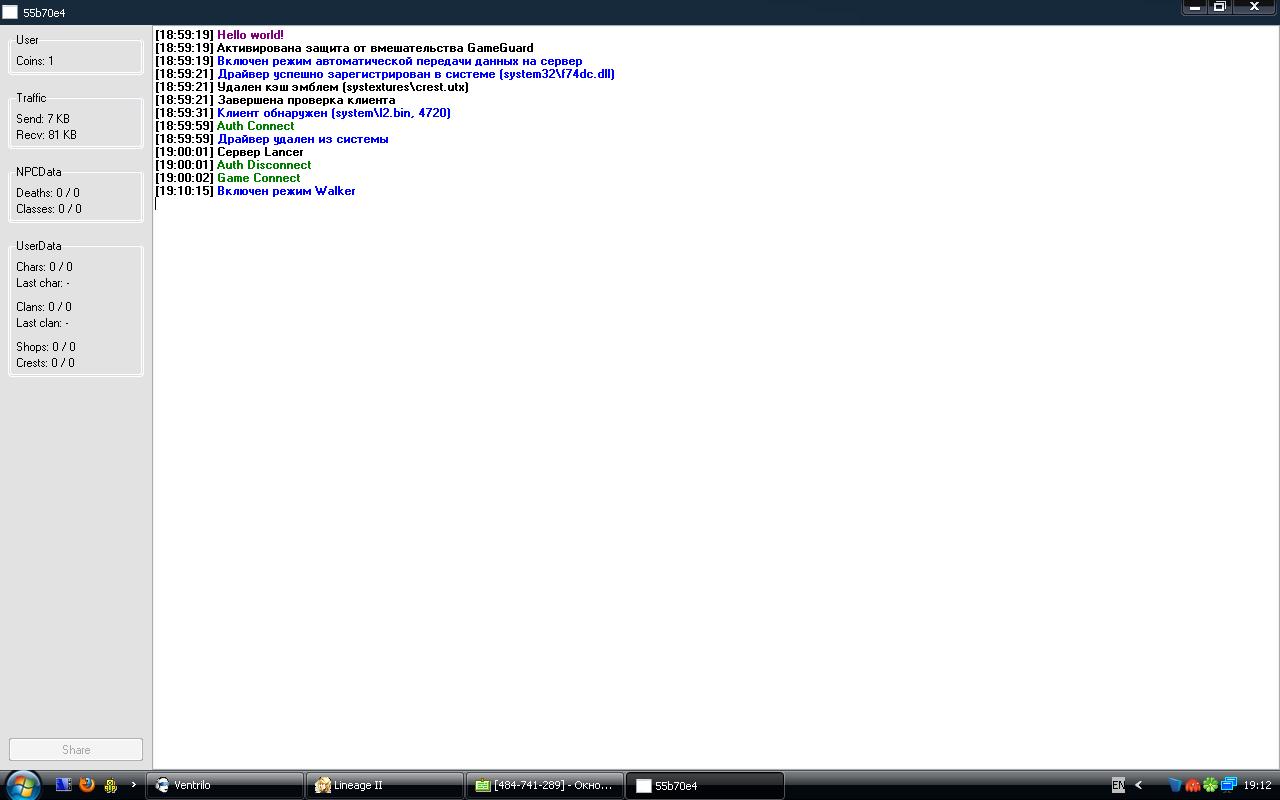Click the 55b70e4 taskbar button
The image size is (1280, 800).
(x=705, y=785)
